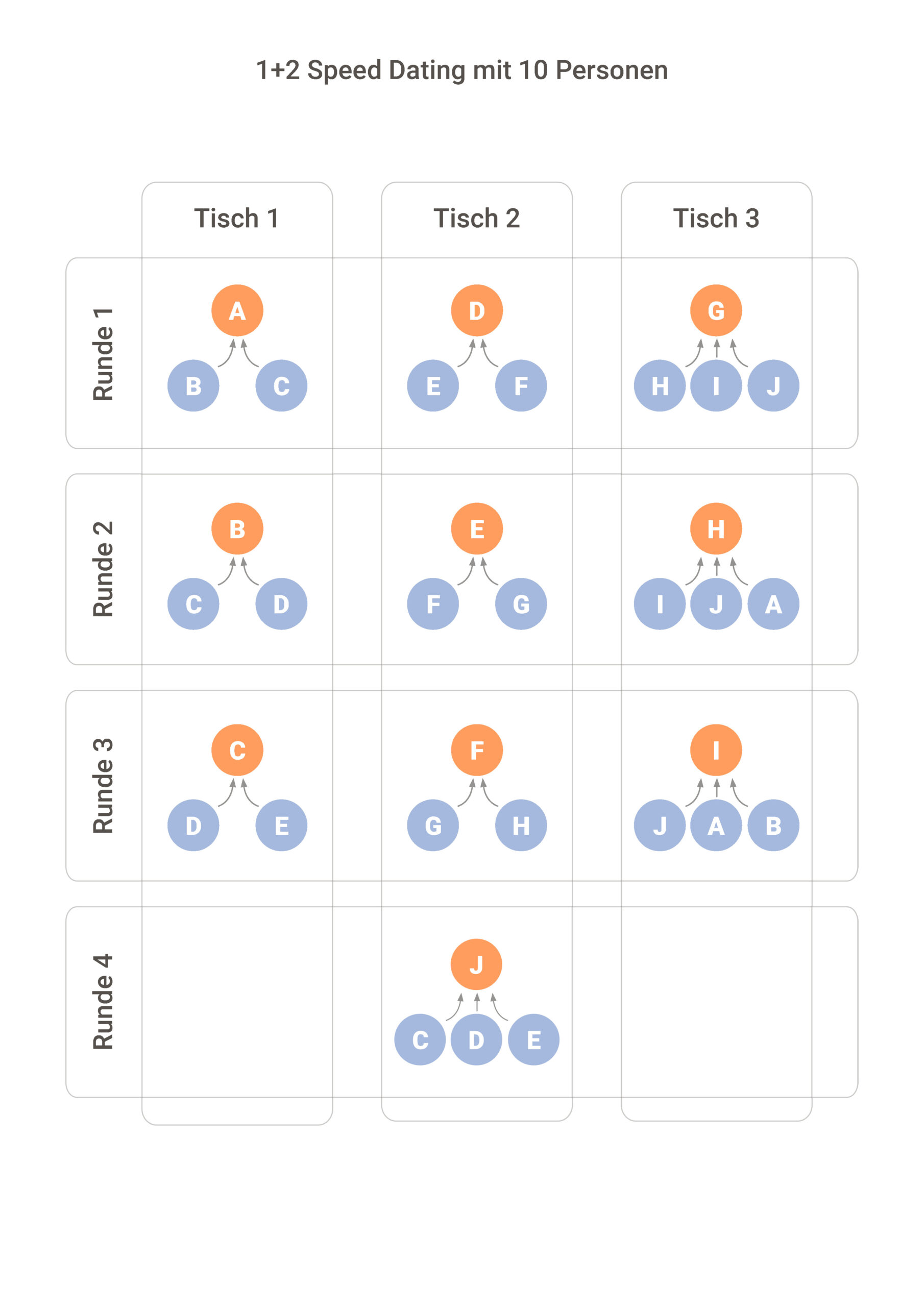Click the orange G circle in Runde 1

716,310
